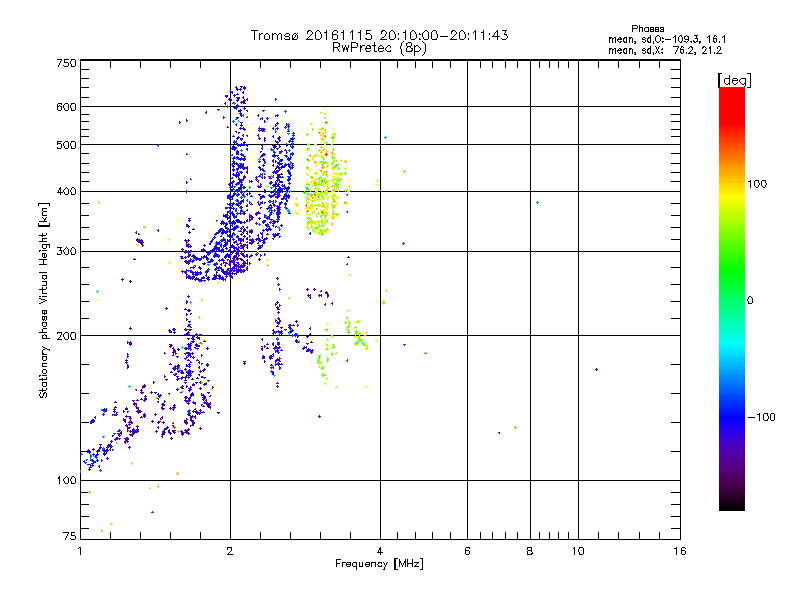
Task: Click the y-axis tick label '75'
Action: [70, 536]
